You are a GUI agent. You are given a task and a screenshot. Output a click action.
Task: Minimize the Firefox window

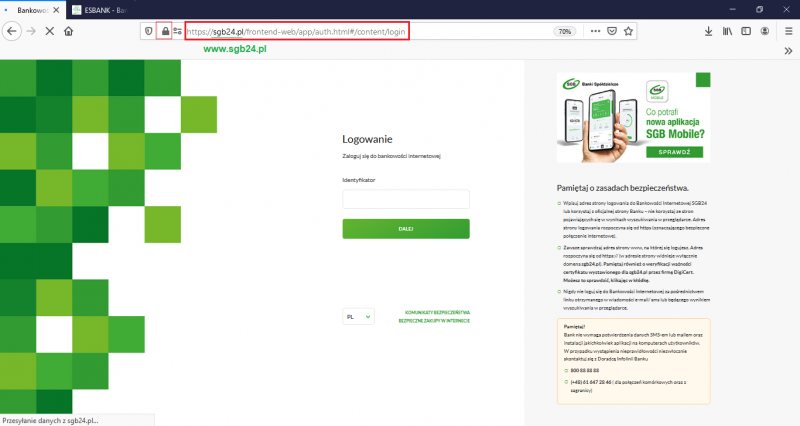pos(732,9)
